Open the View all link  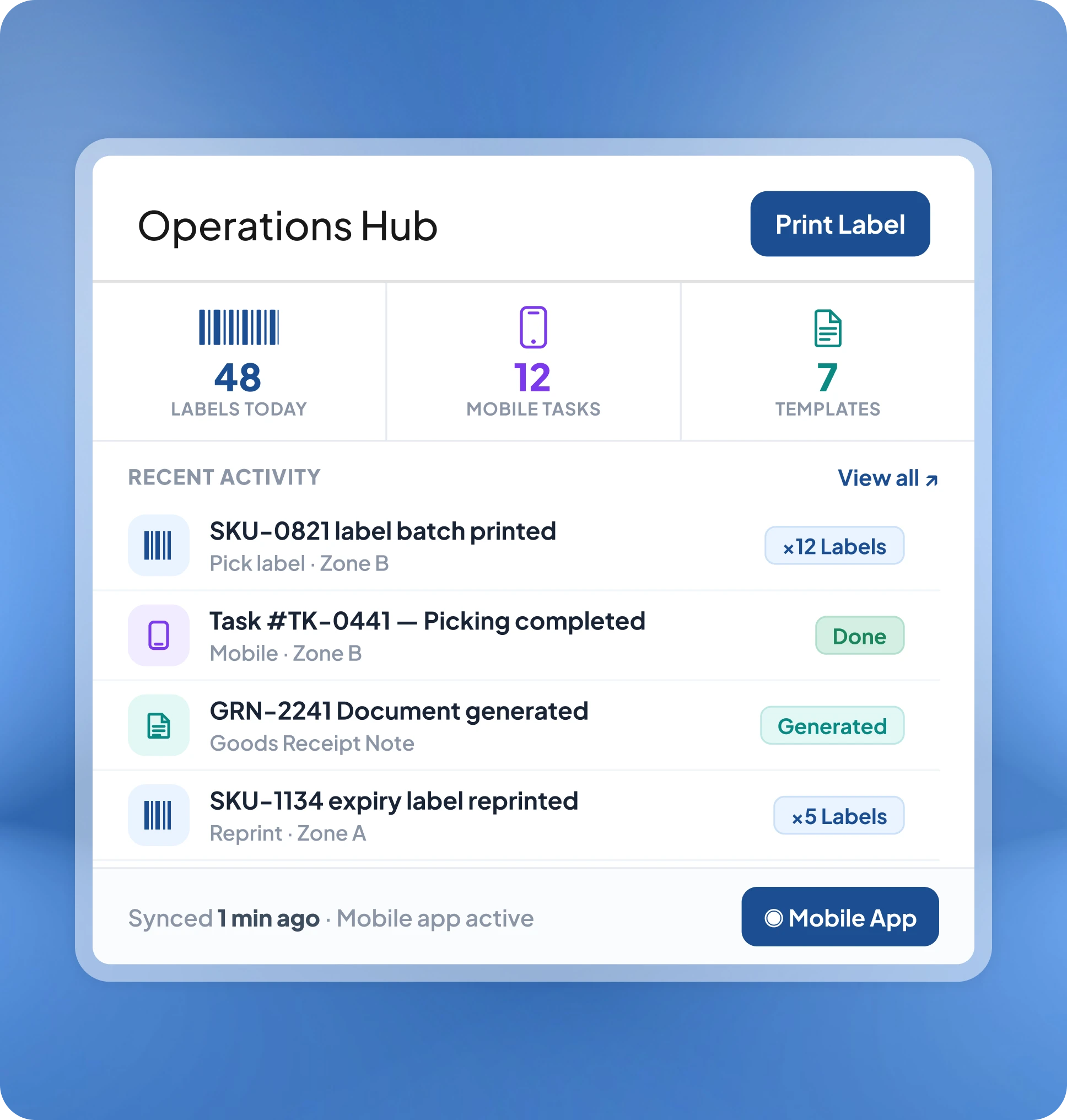pos(887,478)
